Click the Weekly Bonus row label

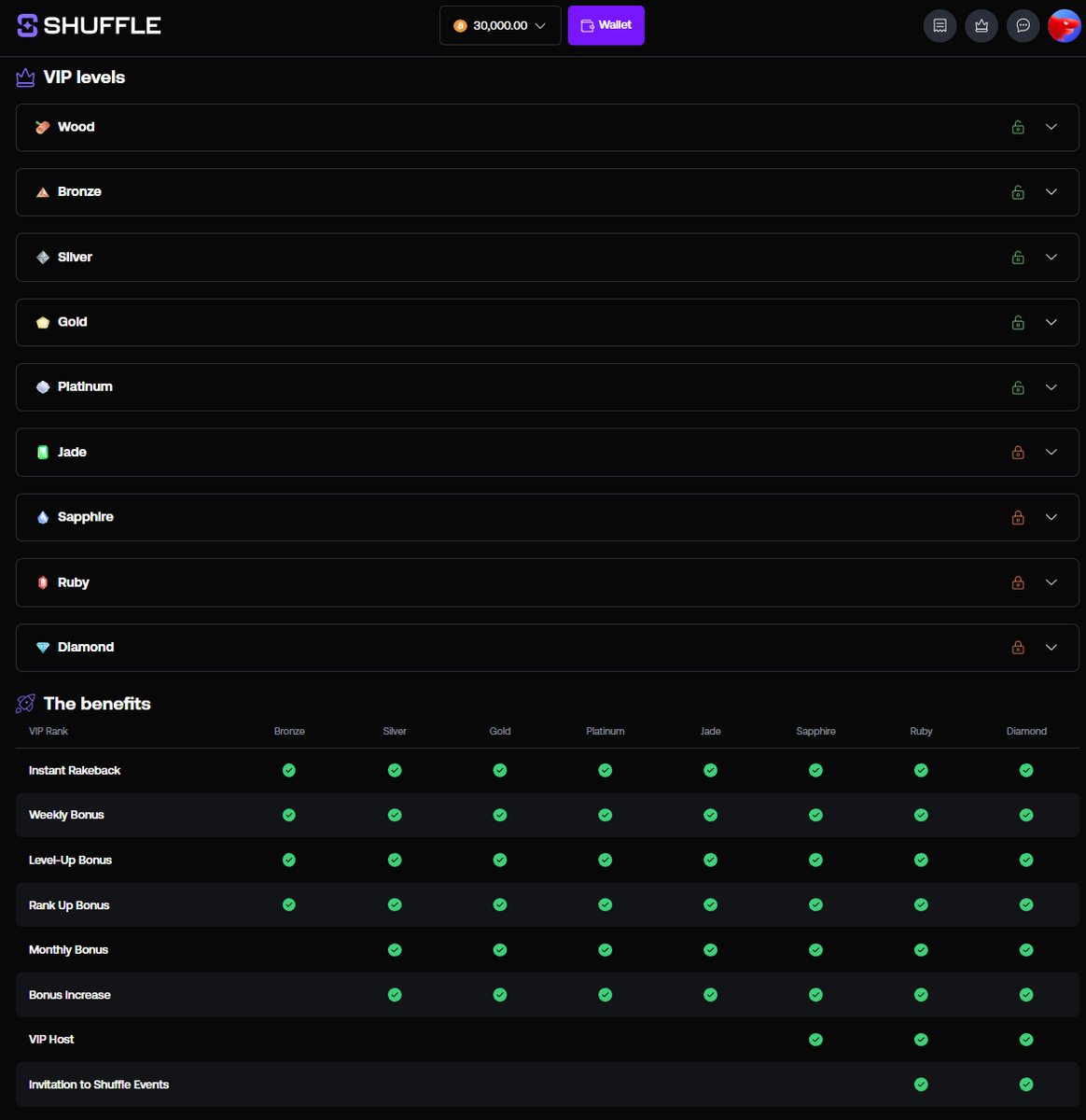pyautogui.click(x=66, y=815)
